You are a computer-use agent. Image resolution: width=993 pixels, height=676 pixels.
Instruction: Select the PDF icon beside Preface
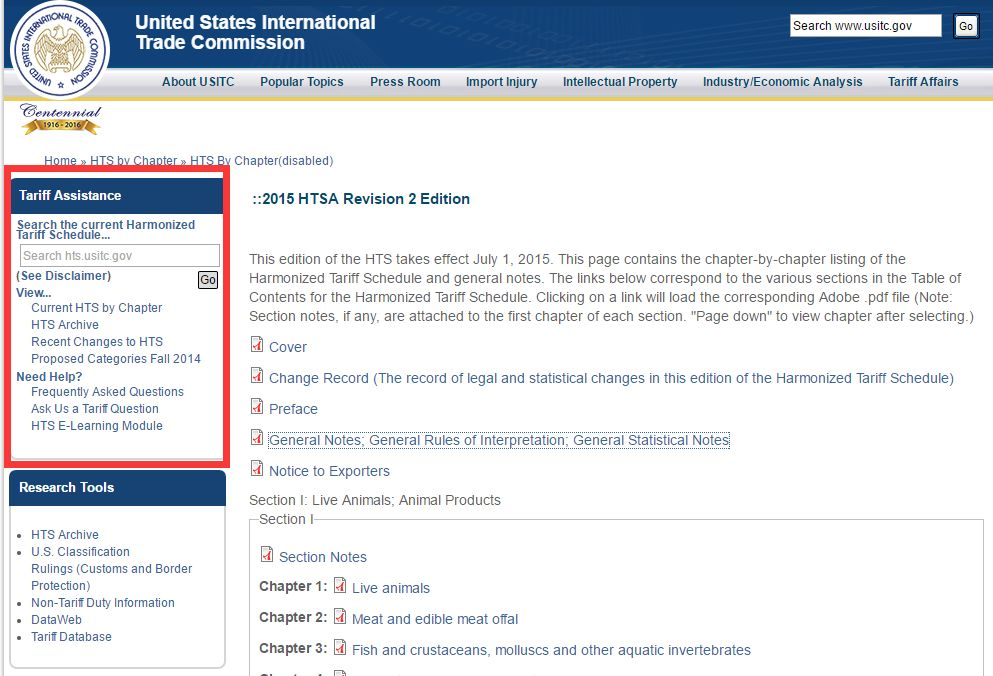tap(257, 406)
